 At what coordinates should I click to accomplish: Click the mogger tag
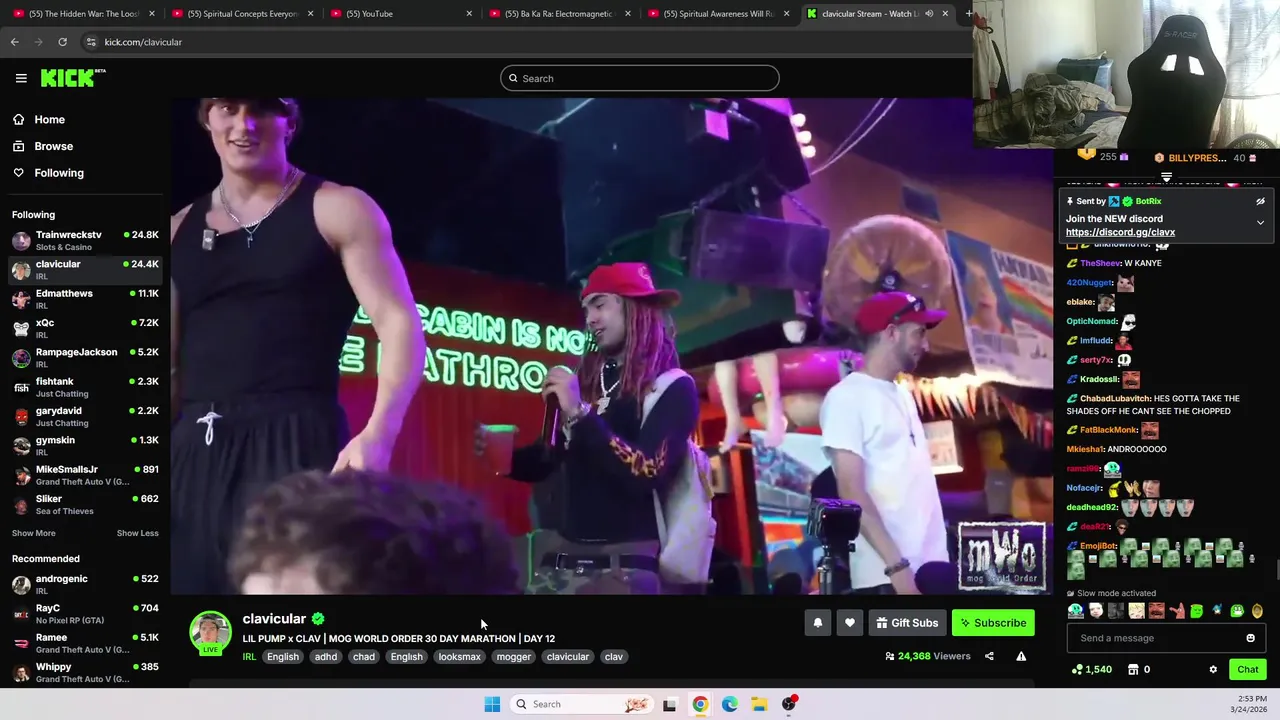[x=514, y=657]
